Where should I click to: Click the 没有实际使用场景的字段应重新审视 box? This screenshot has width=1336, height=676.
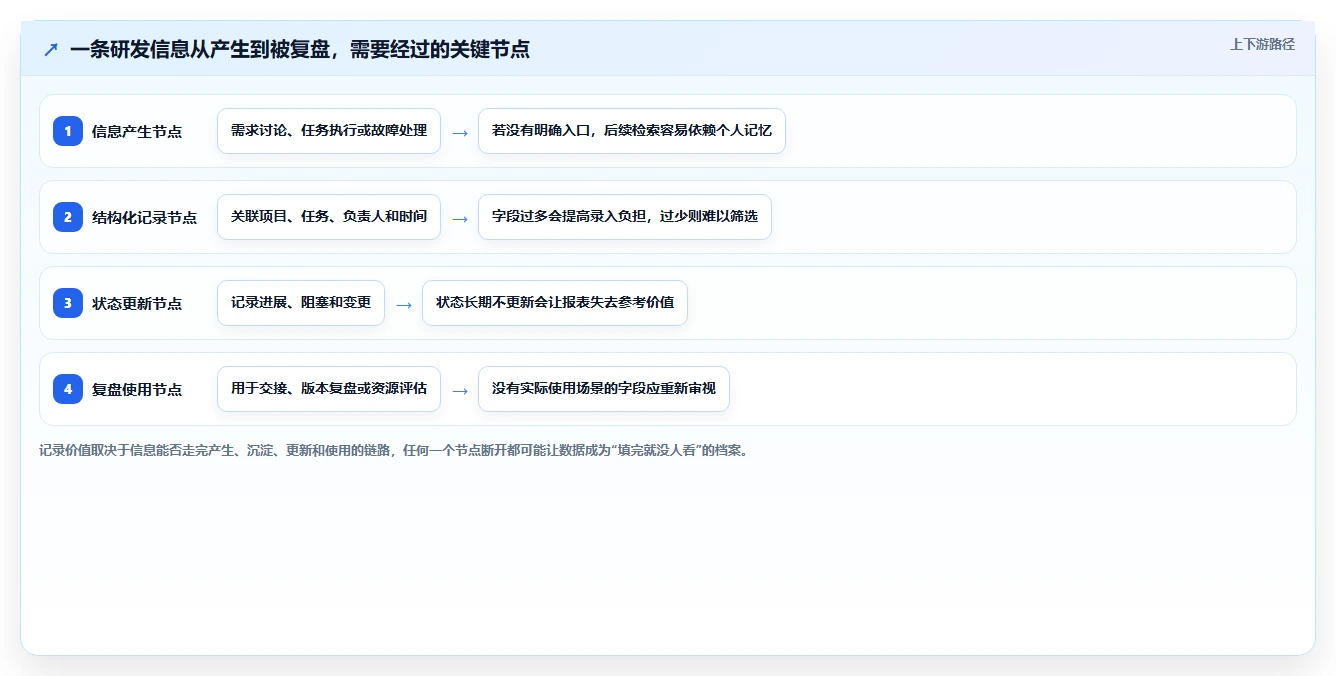[604, 389]
